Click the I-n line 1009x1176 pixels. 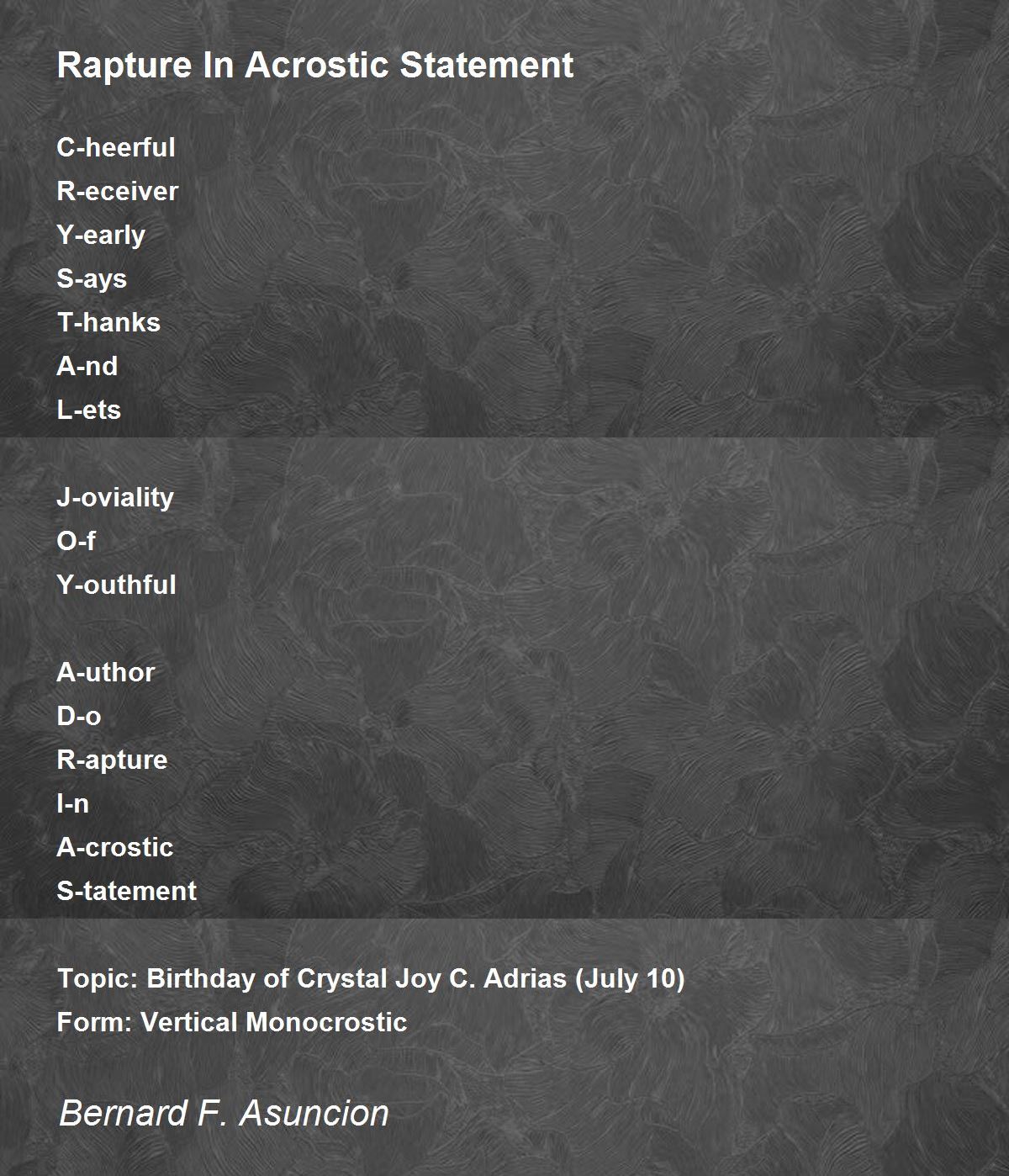click(x=72, y=803)
